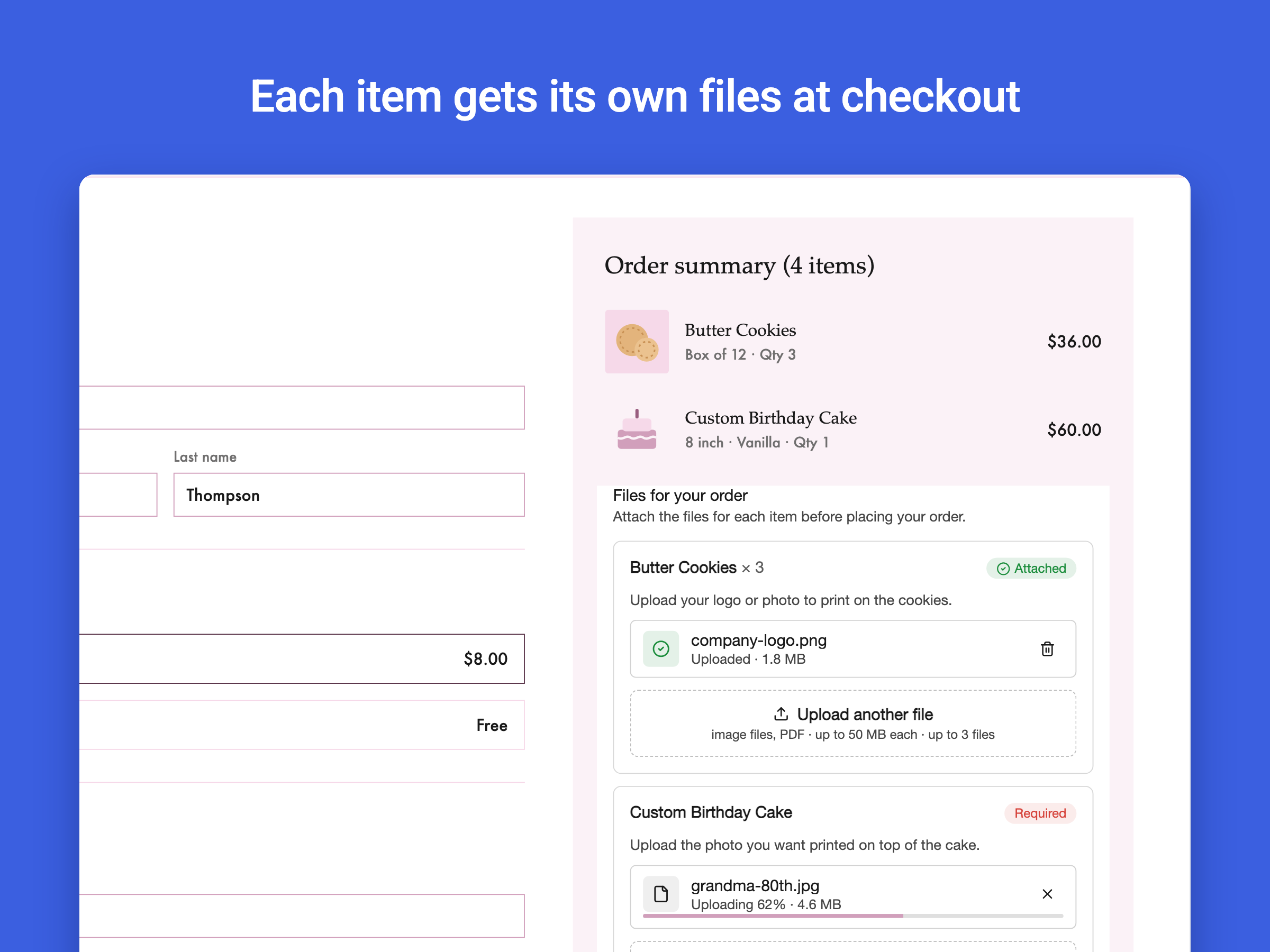This screenshot has height=952, width=1270.
Task: Click the Upload another file dropzone
Action: coord(852,723)
